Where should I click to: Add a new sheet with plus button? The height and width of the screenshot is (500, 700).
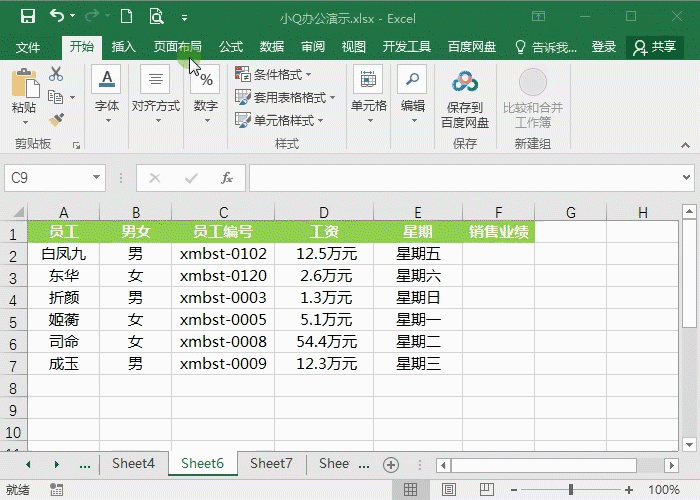(391, 465)
